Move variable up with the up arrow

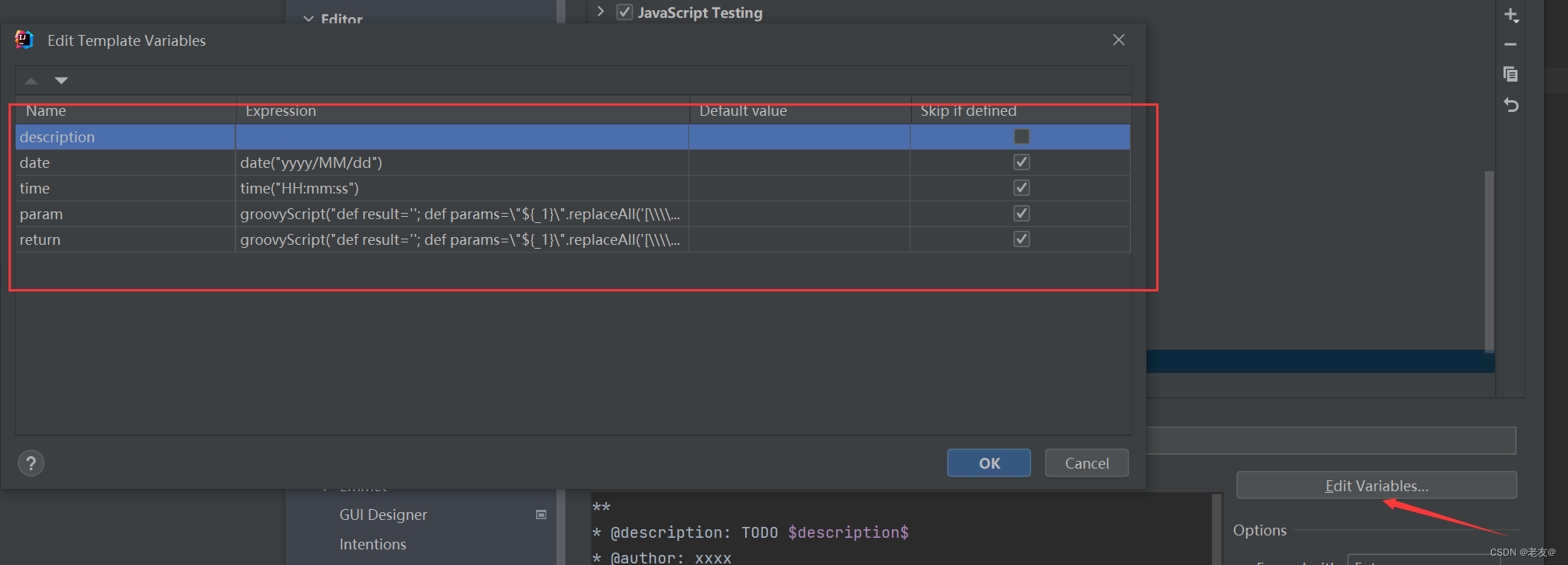(31, 81)
